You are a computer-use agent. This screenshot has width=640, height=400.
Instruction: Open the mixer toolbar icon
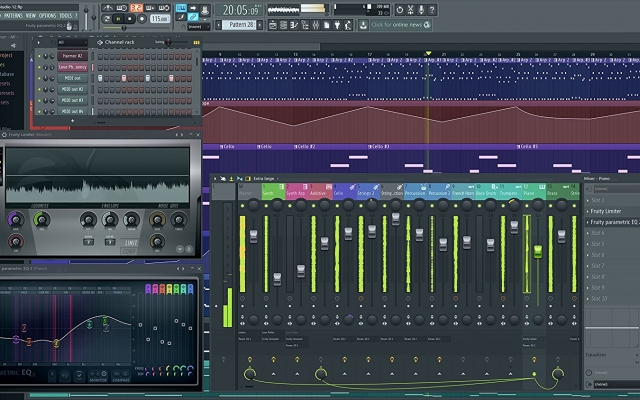[x=316, y=25]
